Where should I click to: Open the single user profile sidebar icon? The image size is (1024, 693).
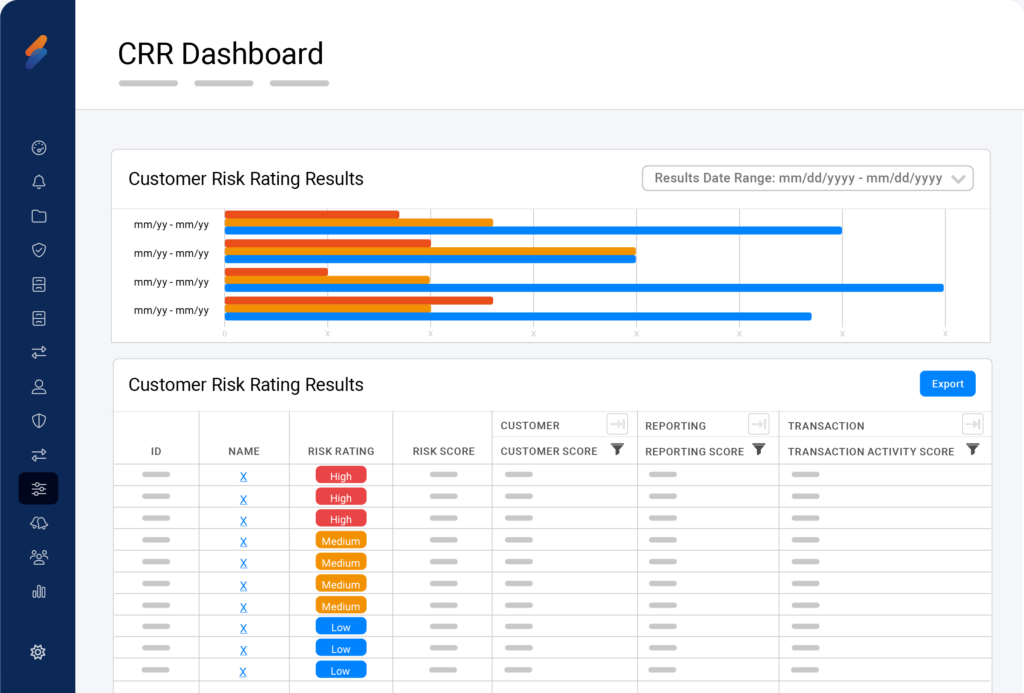(x=39, y=386)
